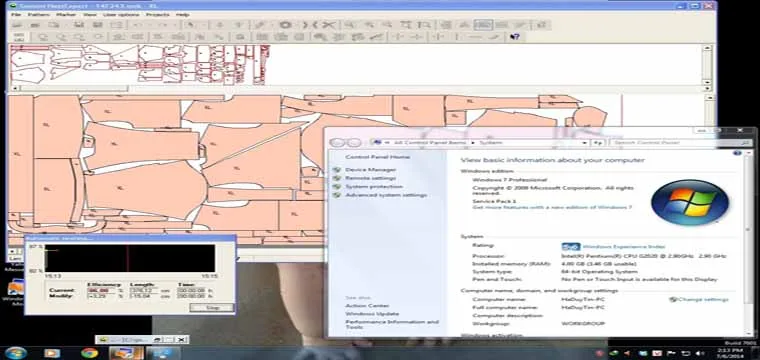This screenshot has width=760, height=360.
Task: Open the Pattern menu
Action: pyautogui.click(x=39, y=15)
